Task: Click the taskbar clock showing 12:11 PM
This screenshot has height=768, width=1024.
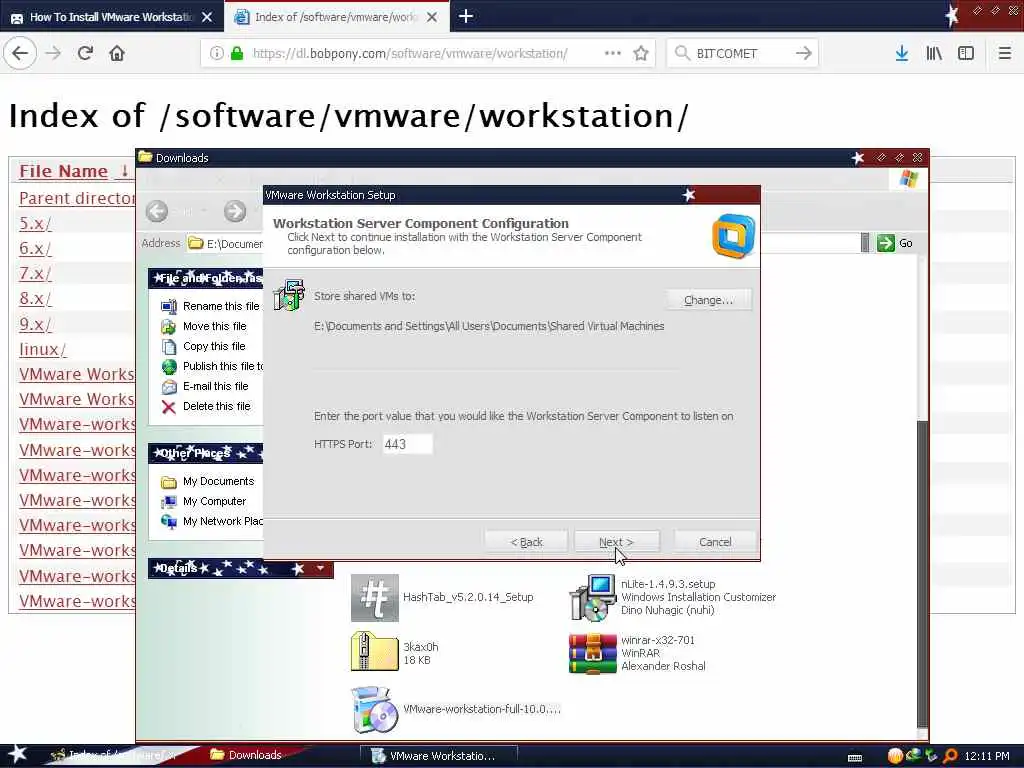Action: pos(987,756)
